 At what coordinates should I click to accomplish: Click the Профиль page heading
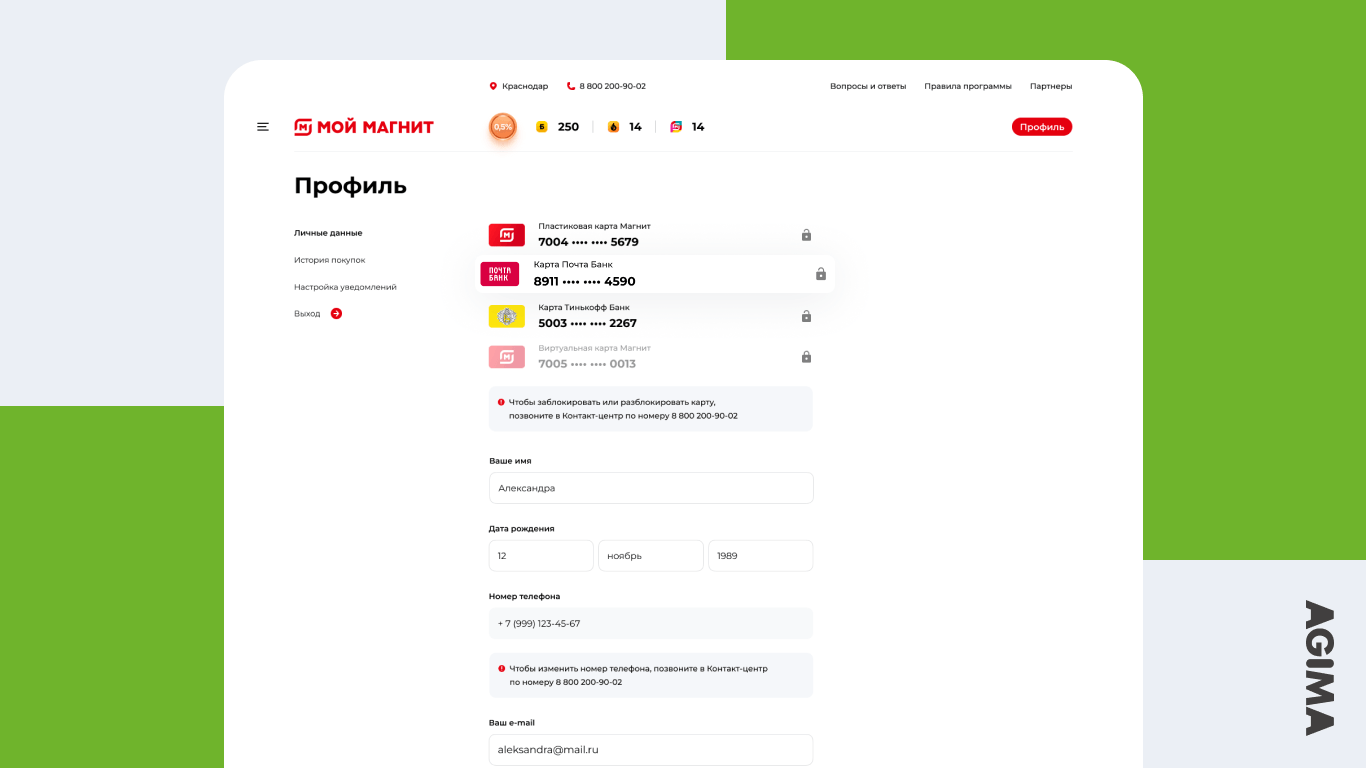350,186
